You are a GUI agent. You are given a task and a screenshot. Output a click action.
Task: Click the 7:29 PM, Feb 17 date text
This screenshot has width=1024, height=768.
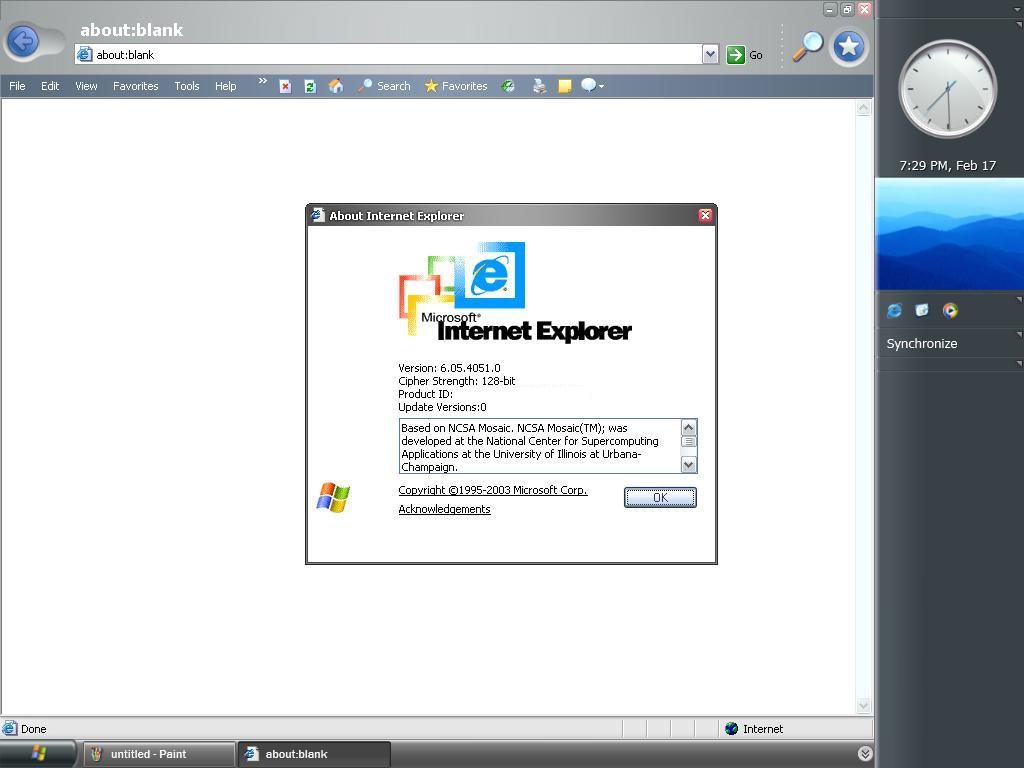948,166
